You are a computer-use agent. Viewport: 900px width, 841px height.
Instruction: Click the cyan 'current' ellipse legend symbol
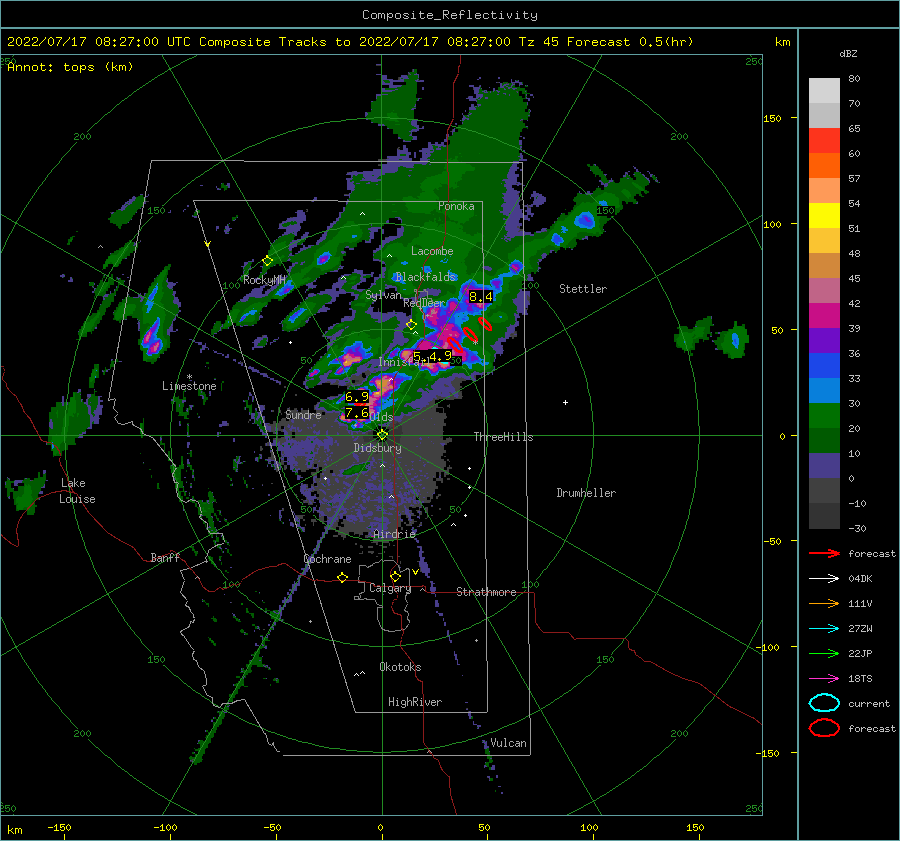(824, 703)
